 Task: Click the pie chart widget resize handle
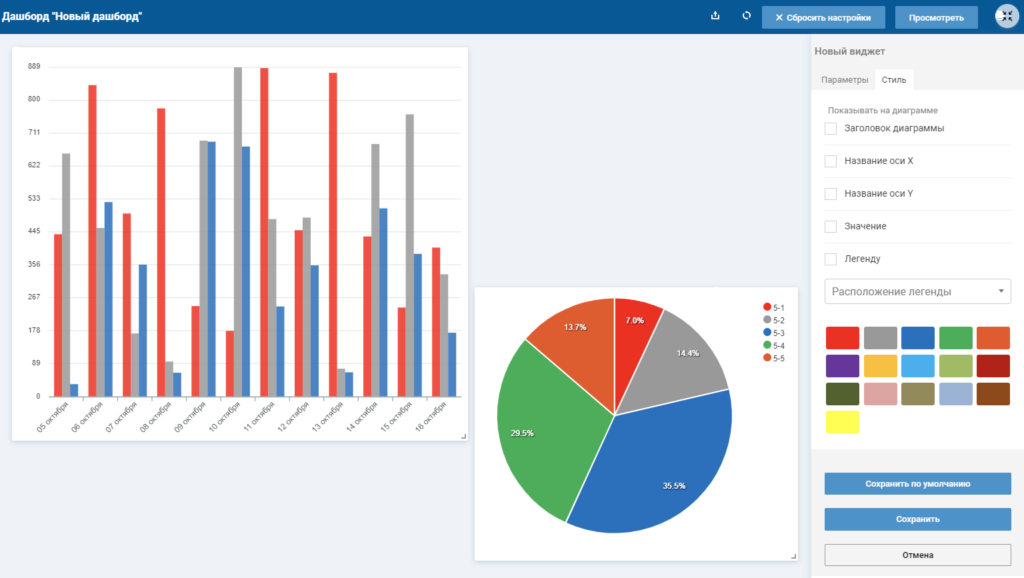tap(793, 556)
